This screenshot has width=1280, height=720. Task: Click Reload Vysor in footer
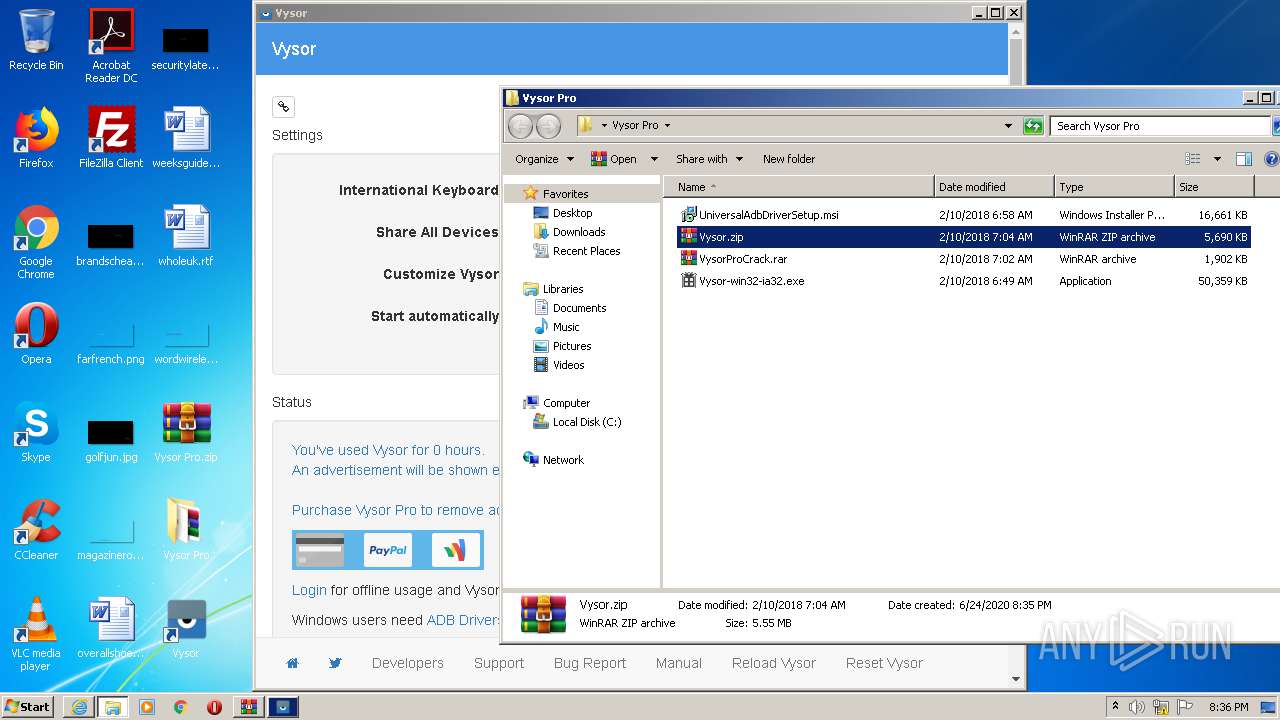click(x=774, y=663)
